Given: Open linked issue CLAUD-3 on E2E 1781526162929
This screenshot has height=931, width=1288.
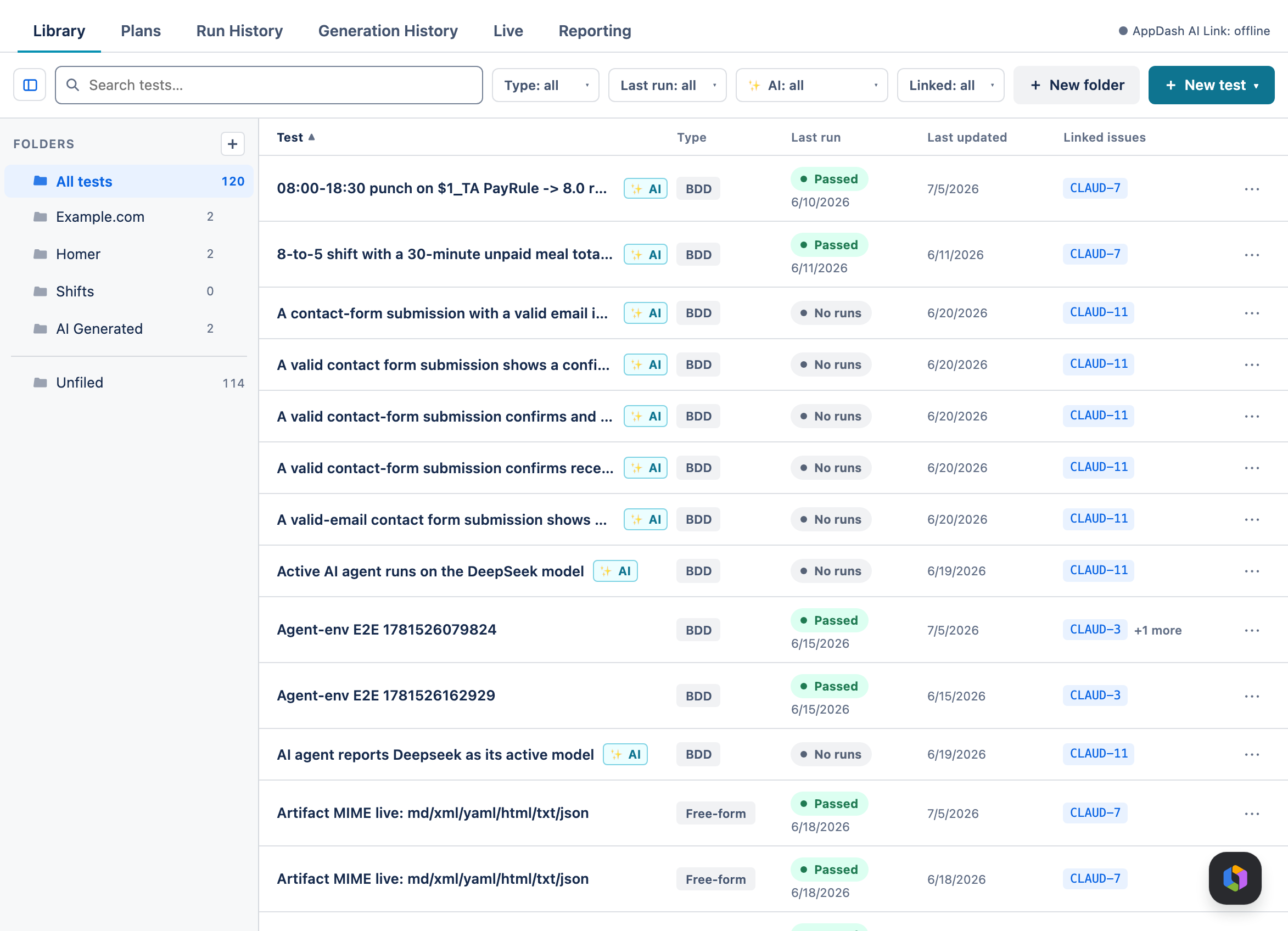Looking at the screenshot, I should click(1095, 696).
